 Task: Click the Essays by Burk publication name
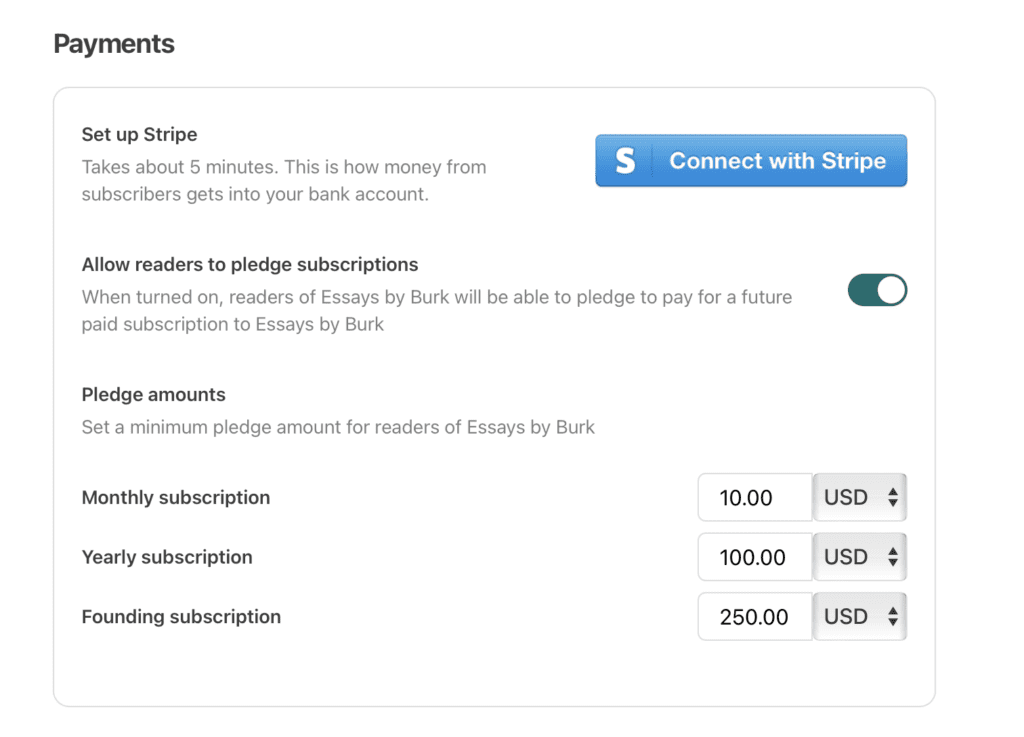385,296
